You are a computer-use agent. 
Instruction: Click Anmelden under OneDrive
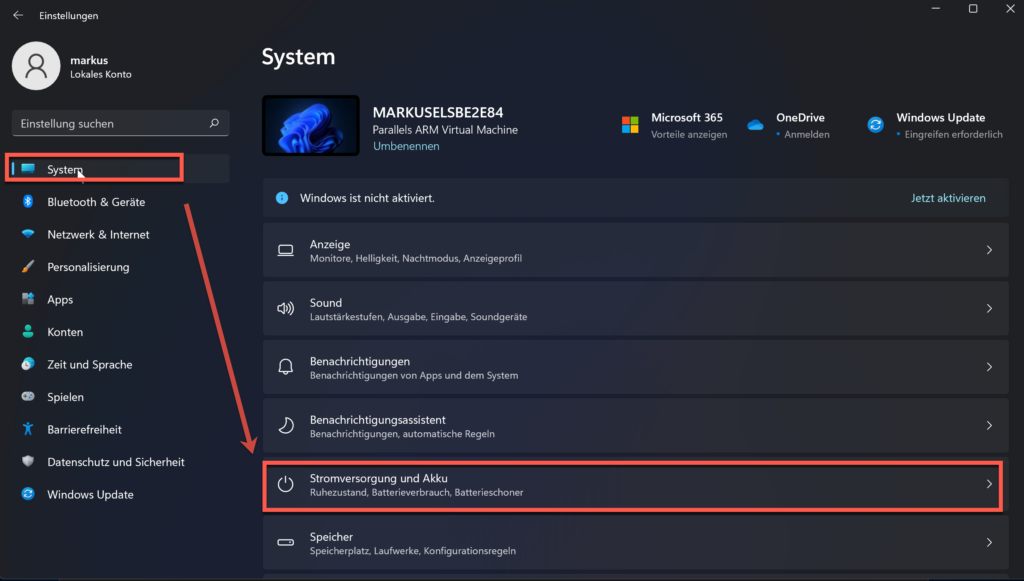coord(807,134)
